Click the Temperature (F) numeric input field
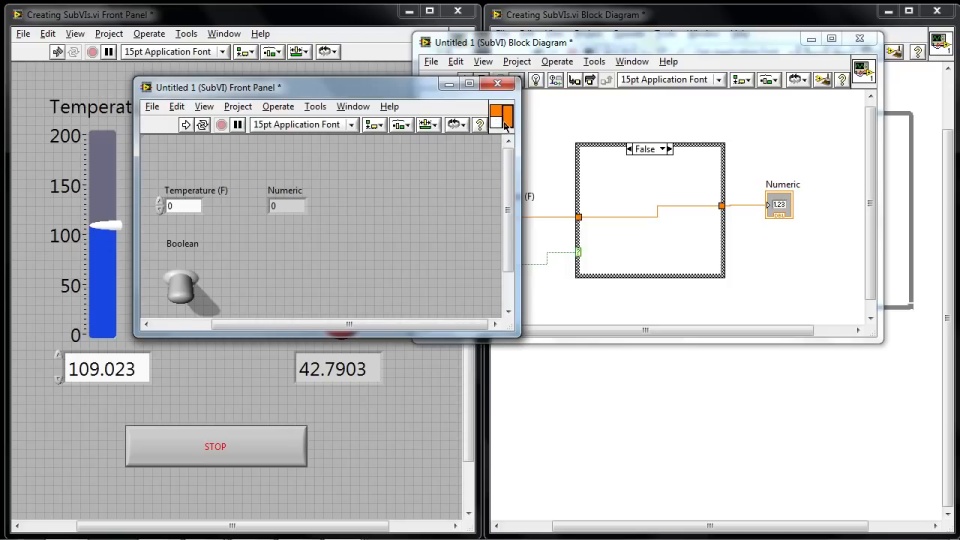Viewport: 960px width, 540px height. click(x=183, y=206)
